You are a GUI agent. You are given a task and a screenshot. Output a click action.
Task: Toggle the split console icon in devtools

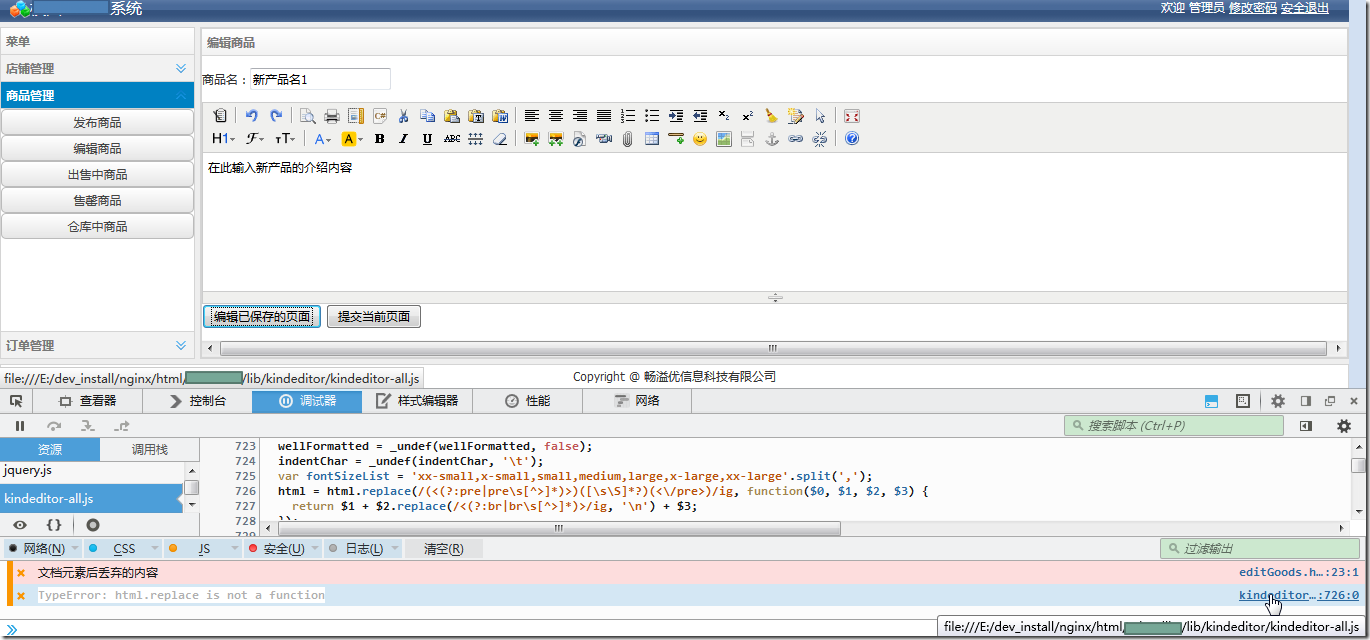tap(1211, 401)
